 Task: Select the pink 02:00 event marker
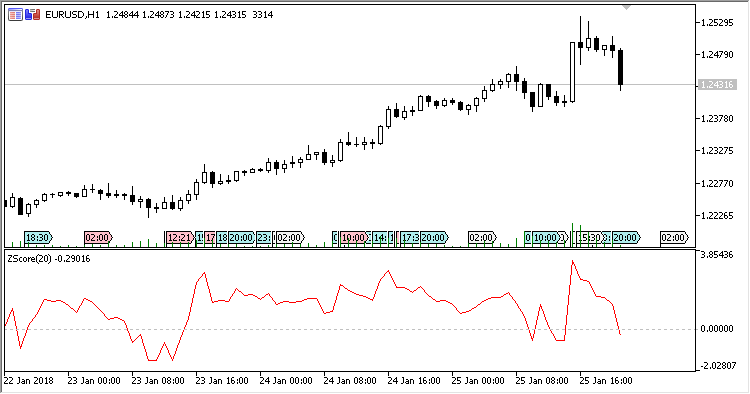(98, 238)
